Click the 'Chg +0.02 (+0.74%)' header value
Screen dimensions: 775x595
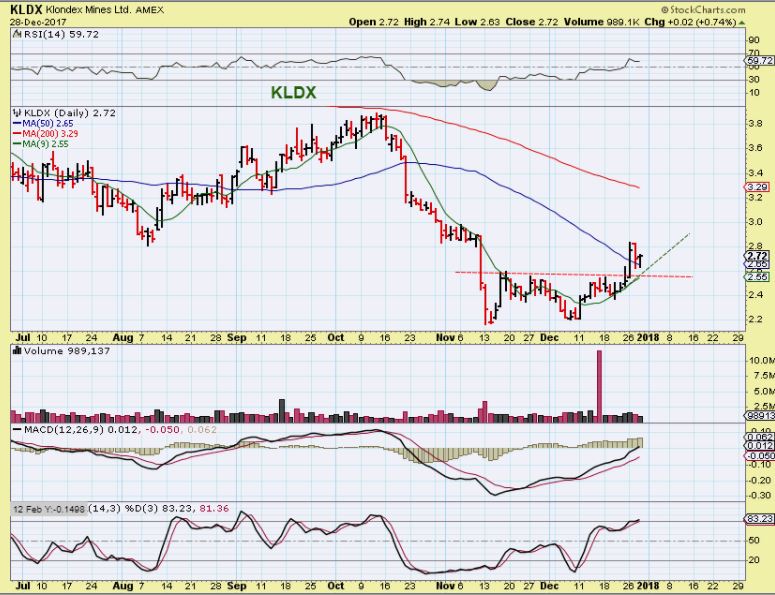pos(690,22)
